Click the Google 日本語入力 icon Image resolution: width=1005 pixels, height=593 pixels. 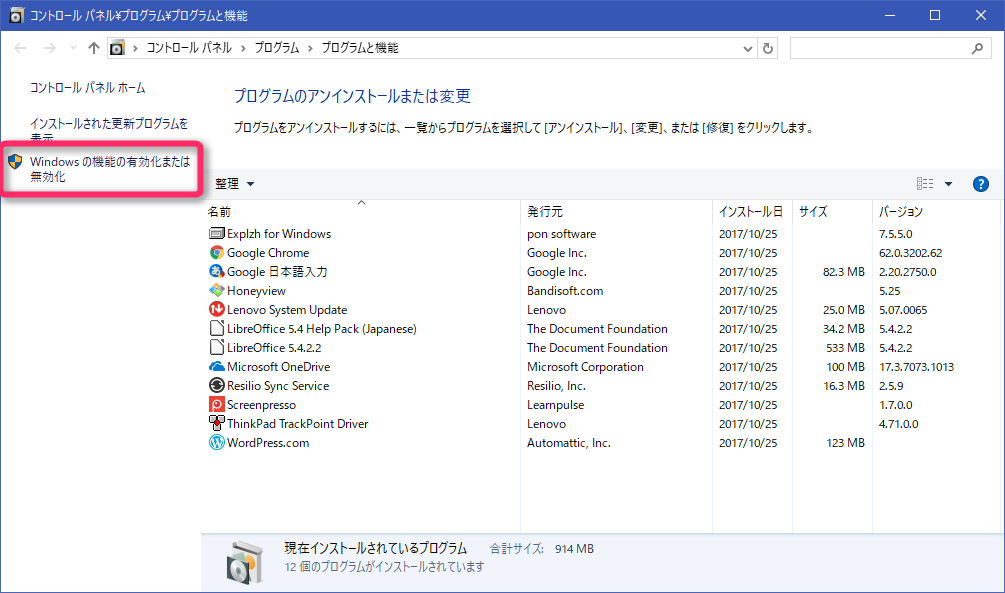[x=217, y=271]
